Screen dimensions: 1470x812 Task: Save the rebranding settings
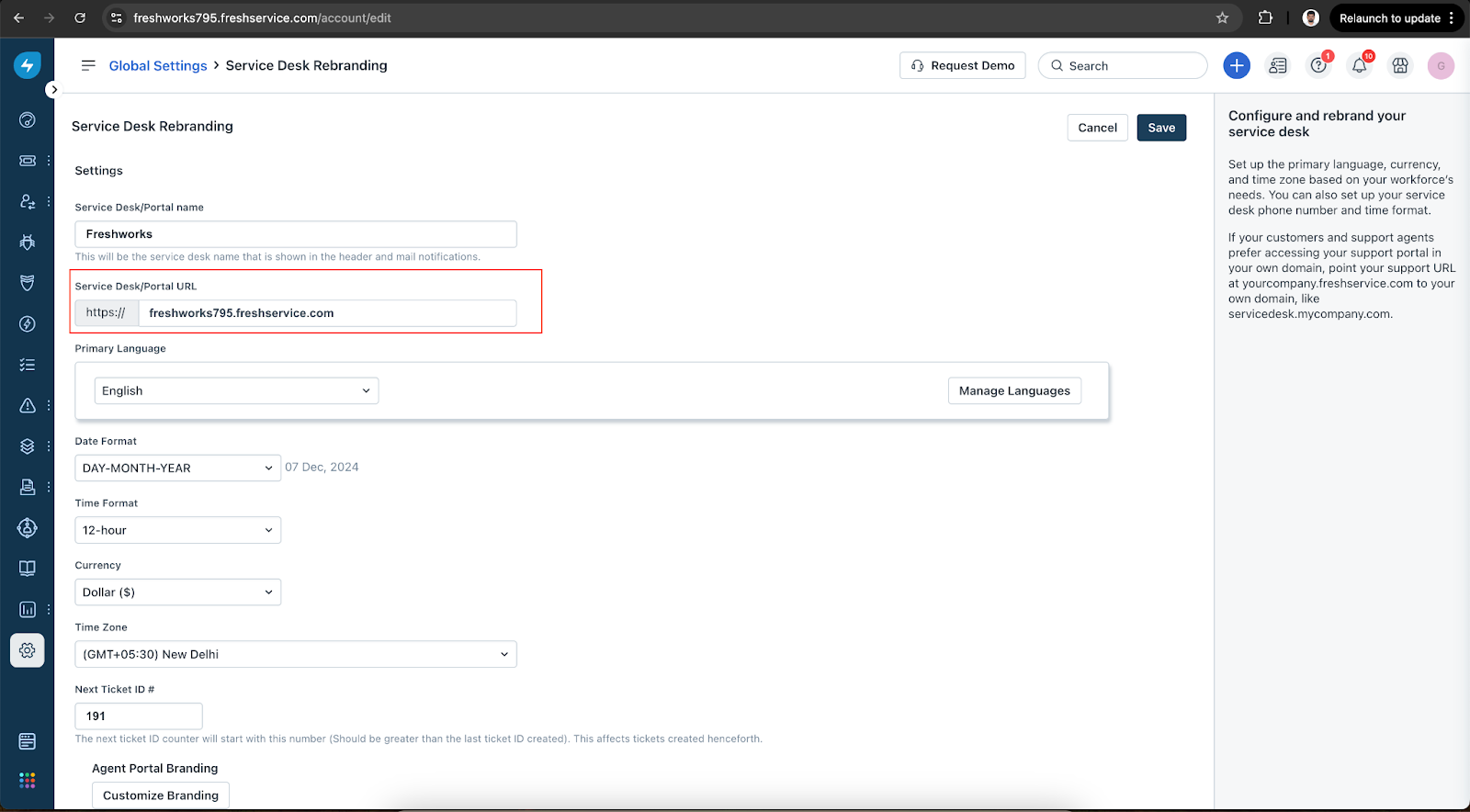point(1161,128)
